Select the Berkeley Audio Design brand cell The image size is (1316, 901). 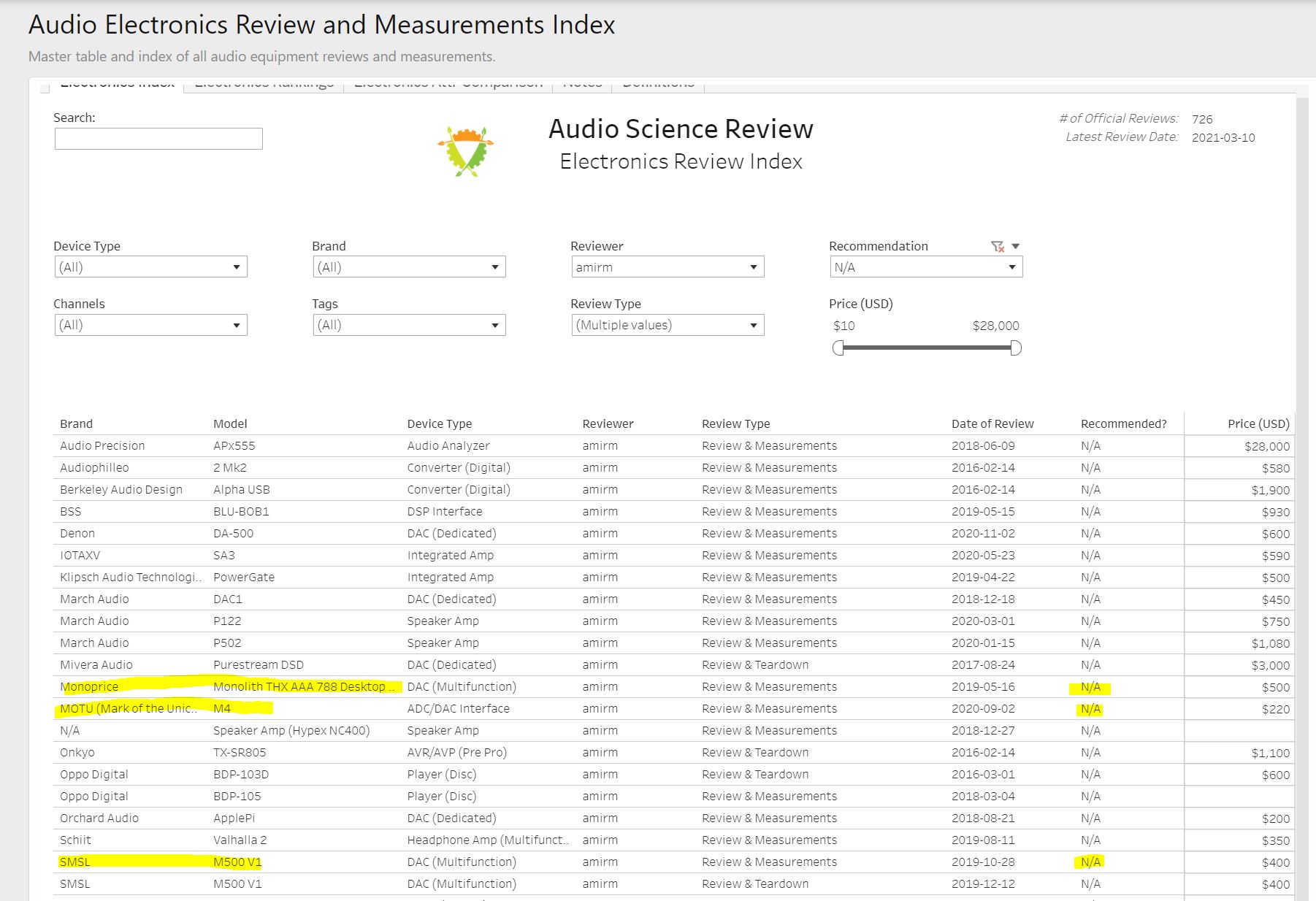point(121,489)
